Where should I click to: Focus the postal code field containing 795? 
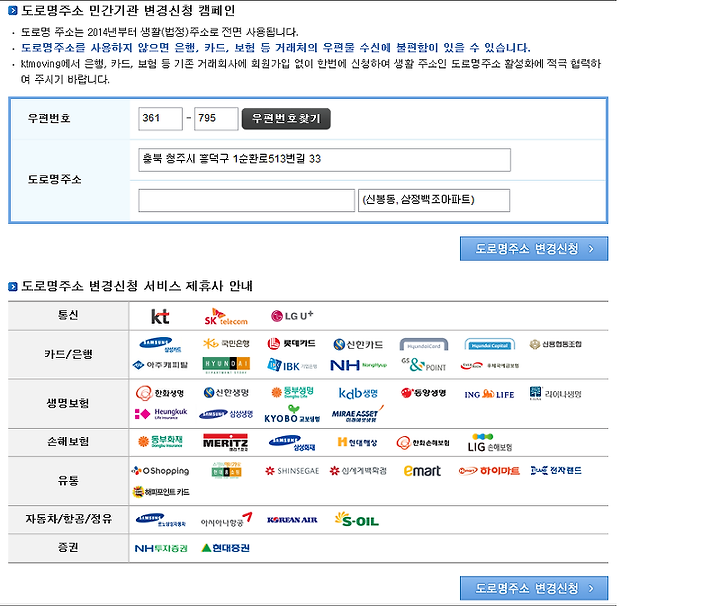coord(216,119)
